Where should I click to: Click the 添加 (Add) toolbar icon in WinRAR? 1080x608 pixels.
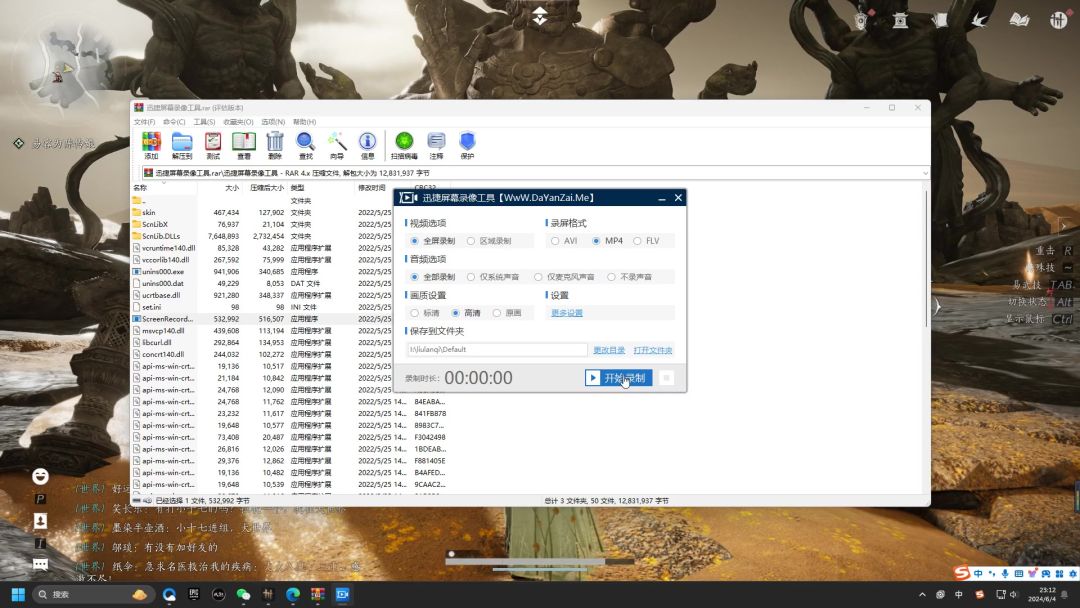point(151,145)
